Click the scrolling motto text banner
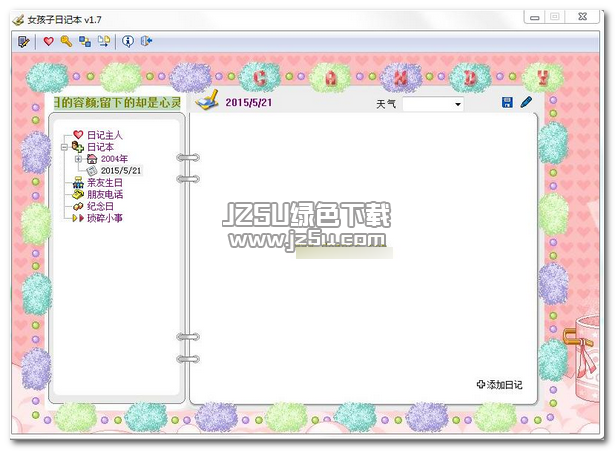The width and height of the screenshot is (615, 451). point(117,103)
